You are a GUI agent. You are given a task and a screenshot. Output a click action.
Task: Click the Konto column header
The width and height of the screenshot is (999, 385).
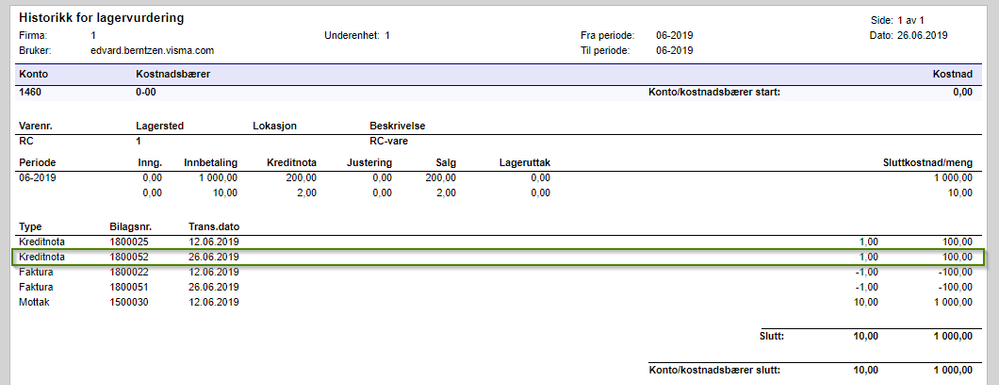[x=33, y=75]
